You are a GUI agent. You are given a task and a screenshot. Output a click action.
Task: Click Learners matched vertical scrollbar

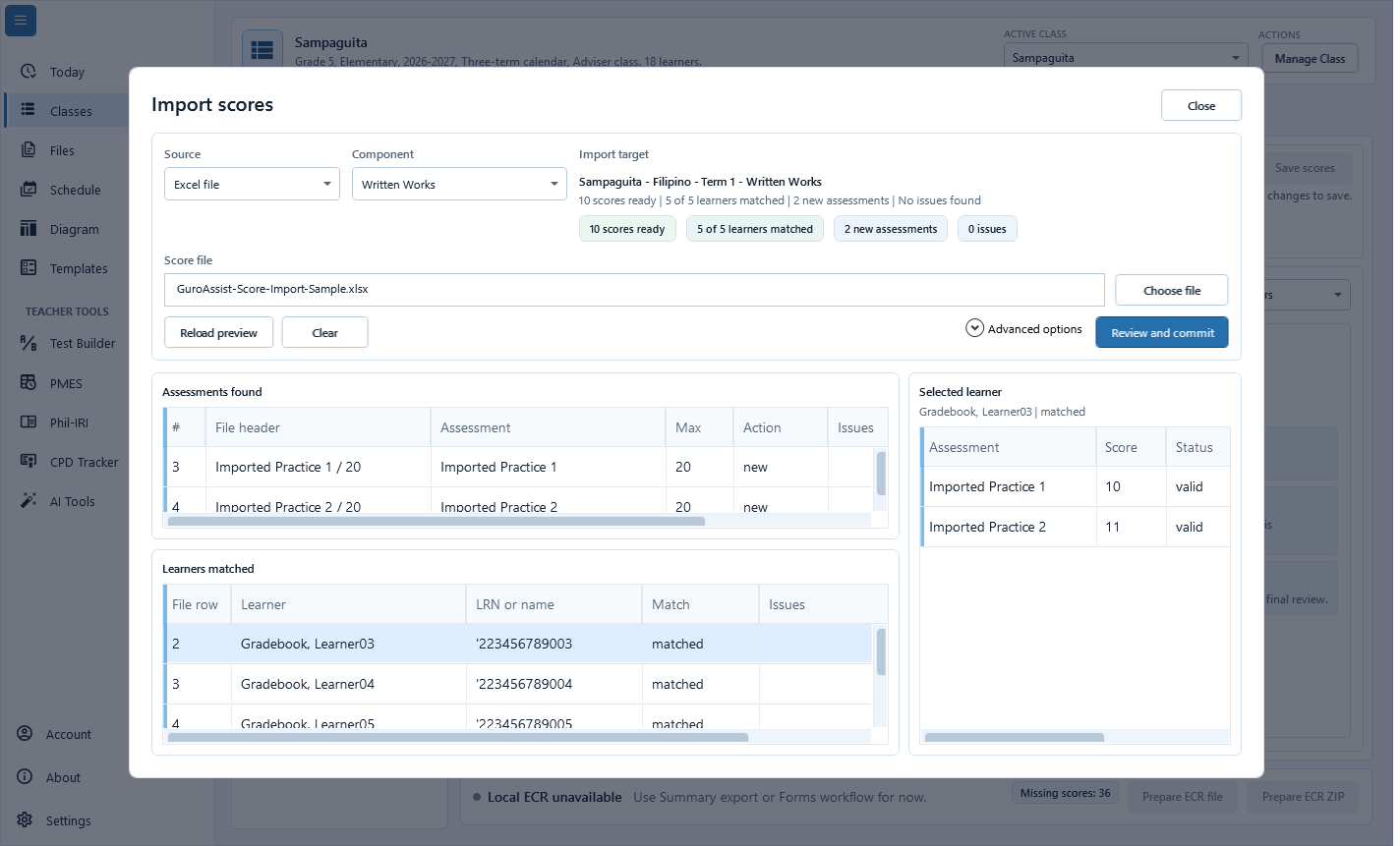(881, 651)
